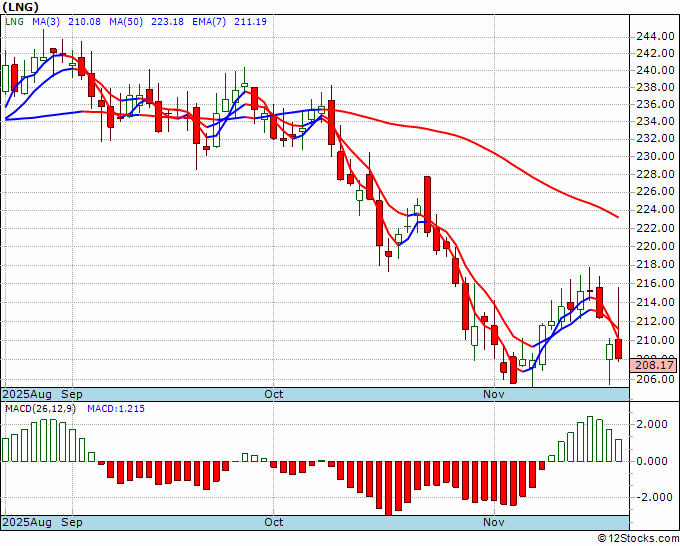Click 2025Aug on the price chart date axis
680x546 pixels.
27,394
